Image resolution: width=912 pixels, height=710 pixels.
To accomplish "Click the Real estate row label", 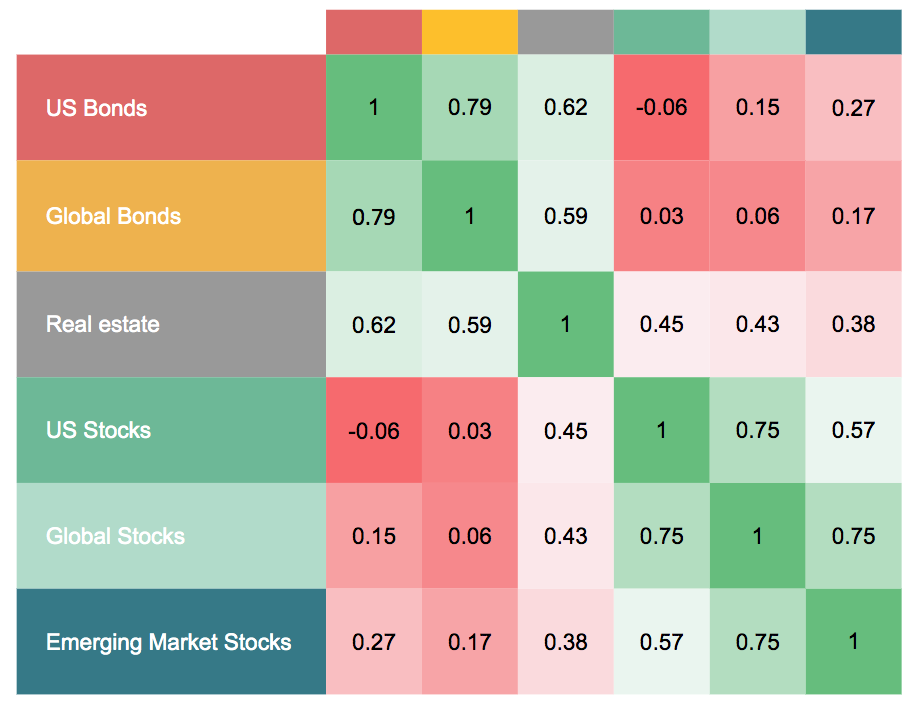I will coord(171,324).
